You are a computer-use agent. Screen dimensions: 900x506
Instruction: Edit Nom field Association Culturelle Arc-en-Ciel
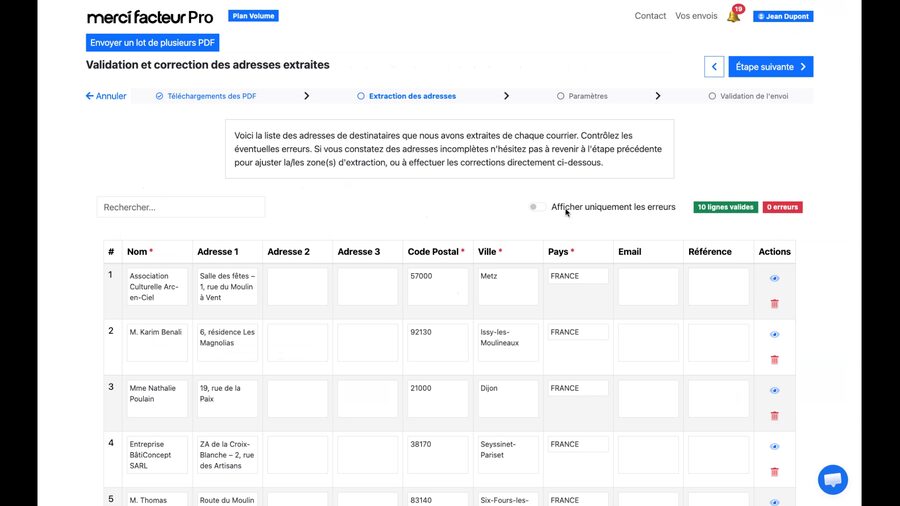(x=157, y=286)
